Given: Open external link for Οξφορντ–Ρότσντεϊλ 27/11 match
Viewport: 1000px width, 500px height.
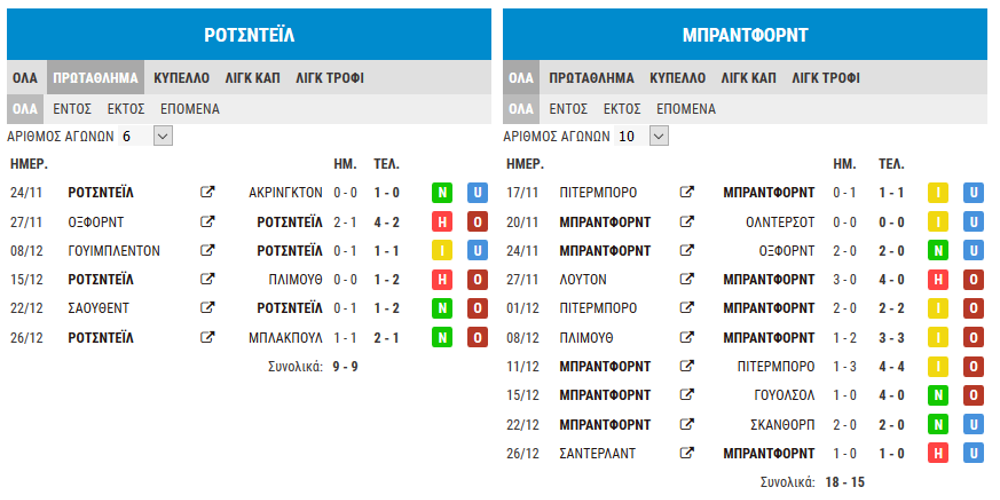Looking at the screenshot, I should (208, 222).
